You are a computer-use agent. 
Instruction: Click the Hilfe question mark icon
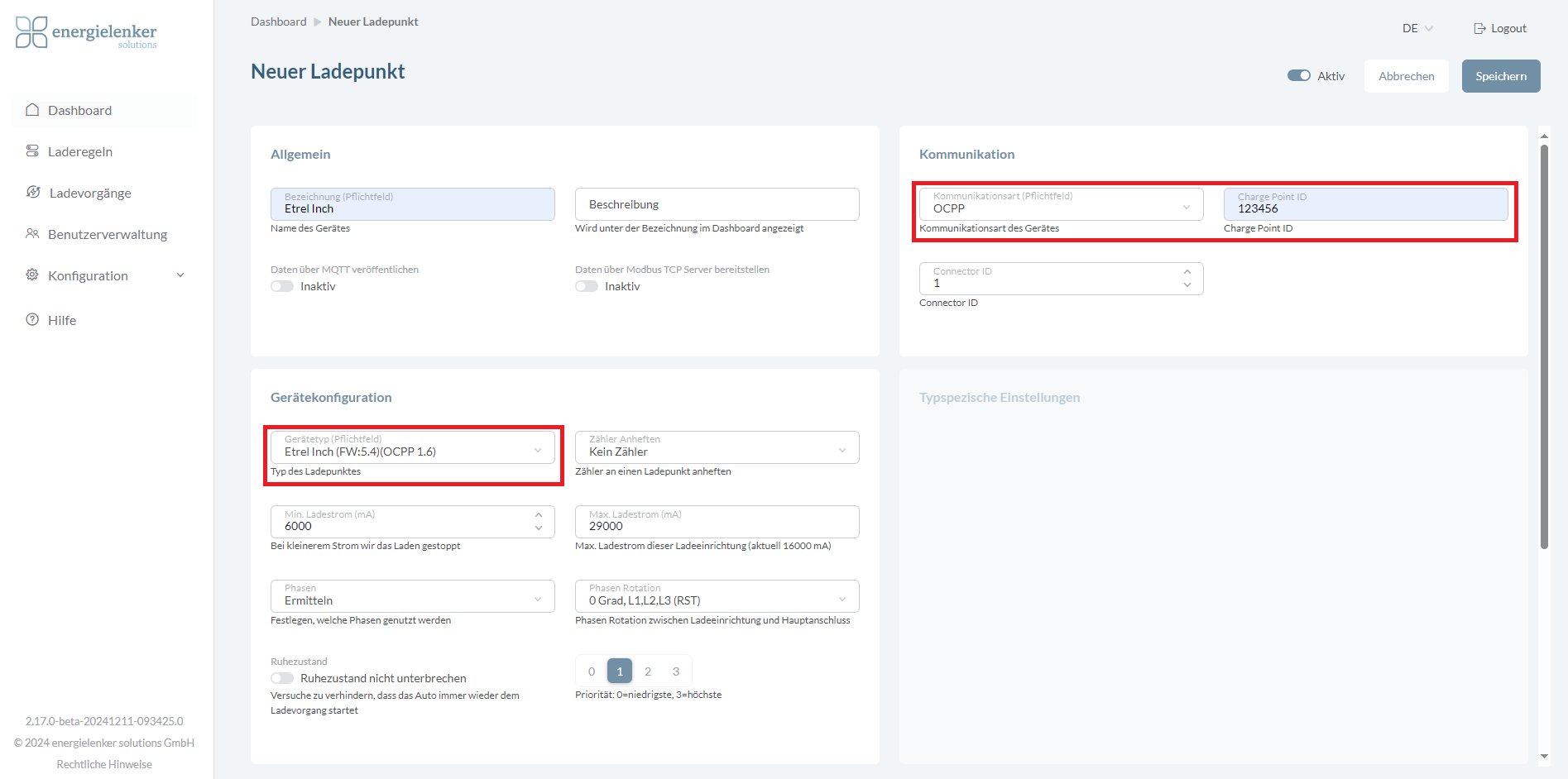pyautogui.click(x=32, y=319)
